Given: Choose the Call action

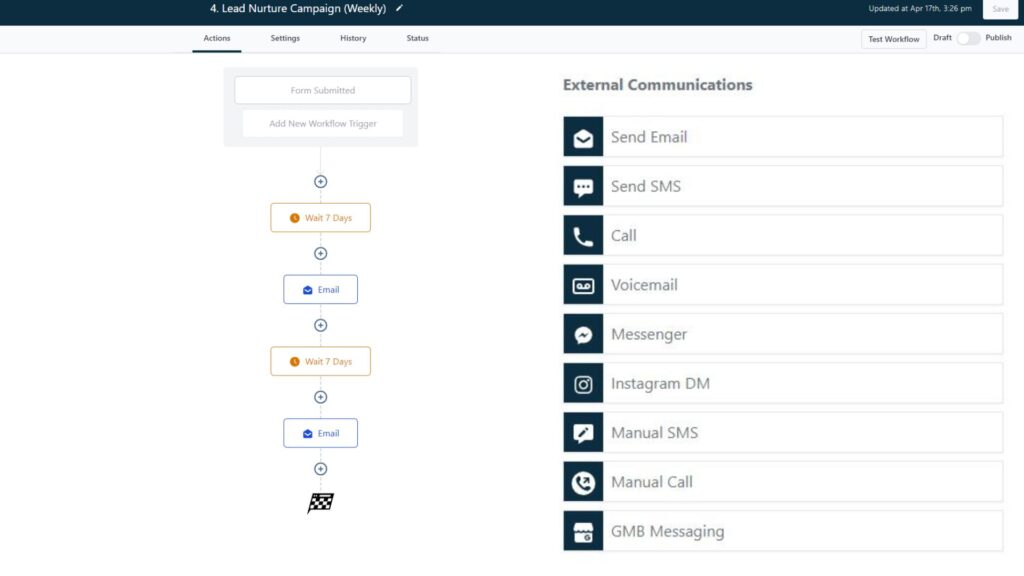Looking at the screenshot, I should tap(783, 236).
